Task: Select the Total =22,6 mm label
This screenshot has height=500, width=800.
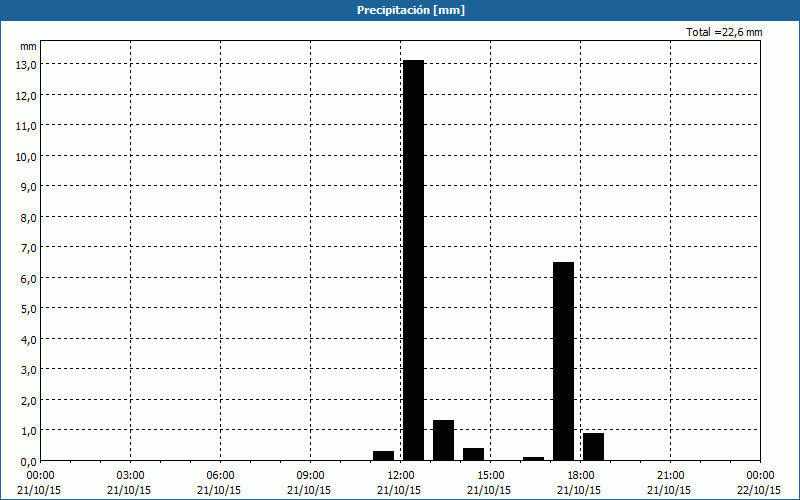Action: (724, 32)
